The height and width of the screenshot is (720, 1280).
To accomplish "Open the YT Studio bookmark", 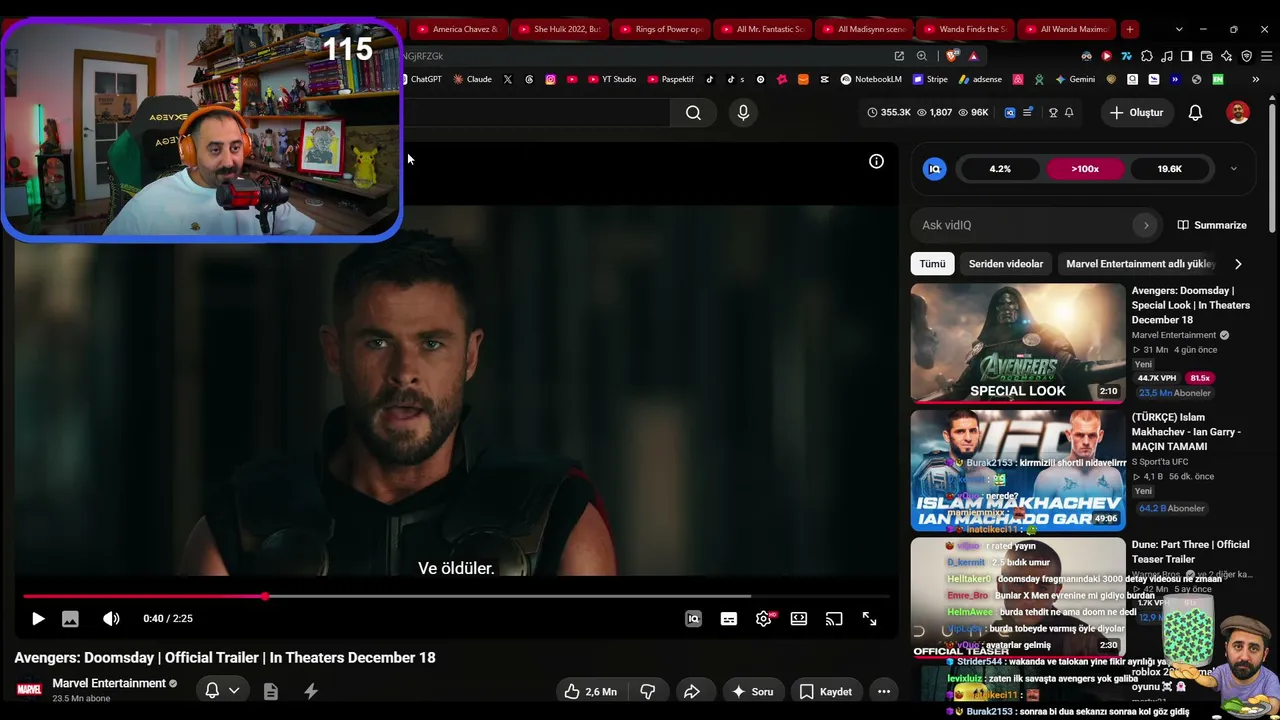I will tap(612, 79).
